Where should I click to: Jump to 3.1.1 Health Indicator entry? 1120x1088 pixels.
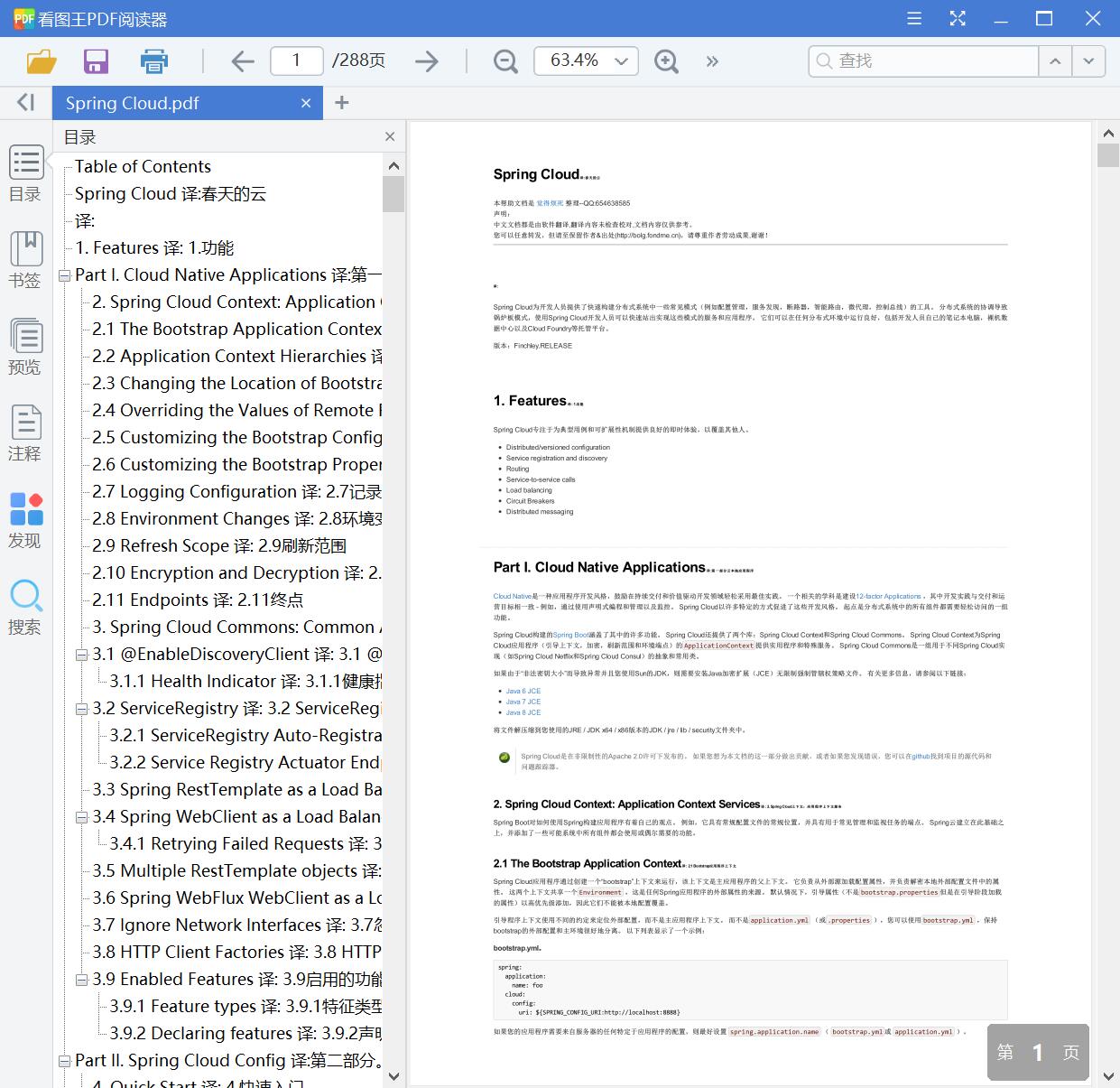[245, 681]
